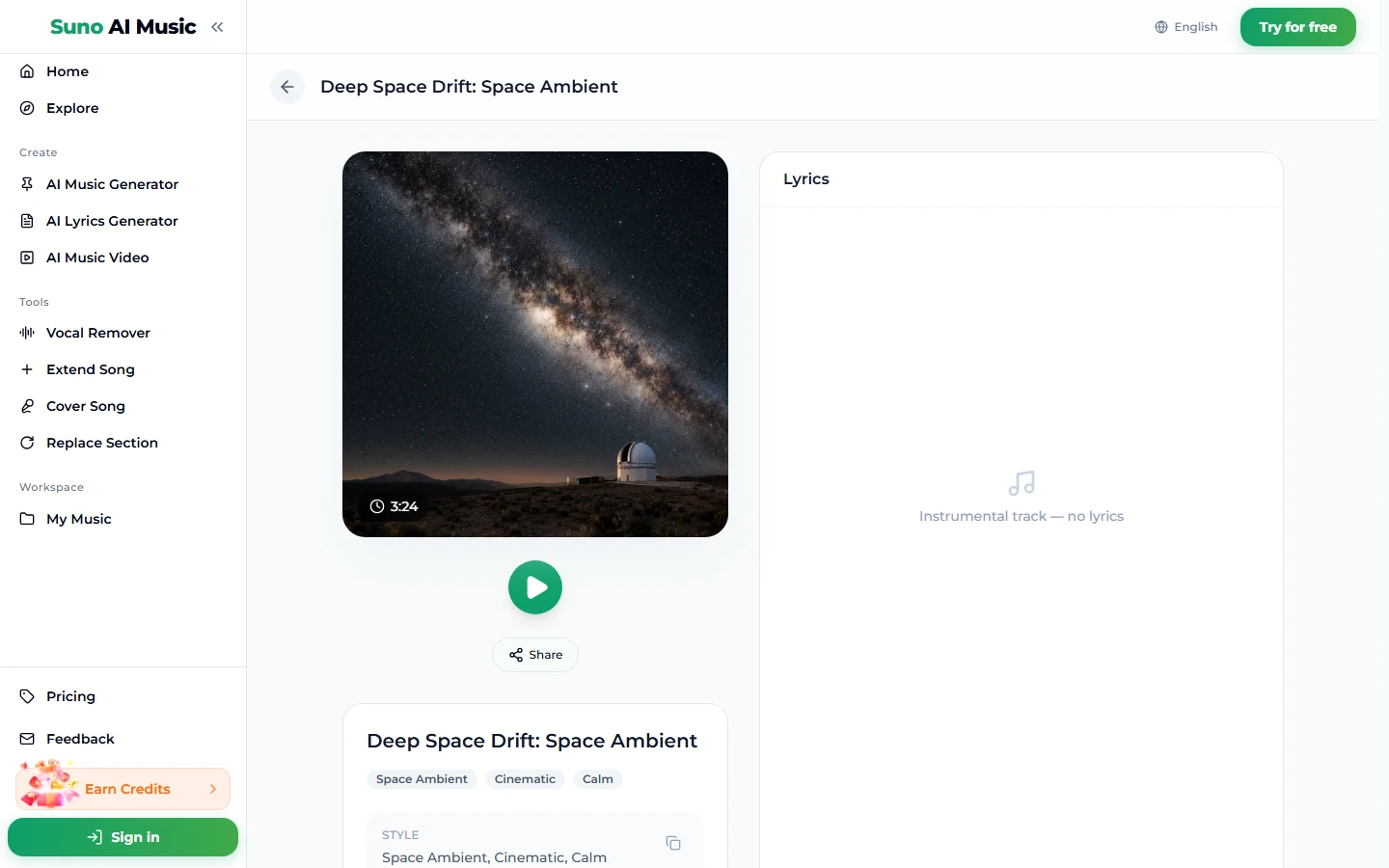The image size is (1389, 868).
Task: Click the Lyrics panel heading
Action: coord(806,179)
